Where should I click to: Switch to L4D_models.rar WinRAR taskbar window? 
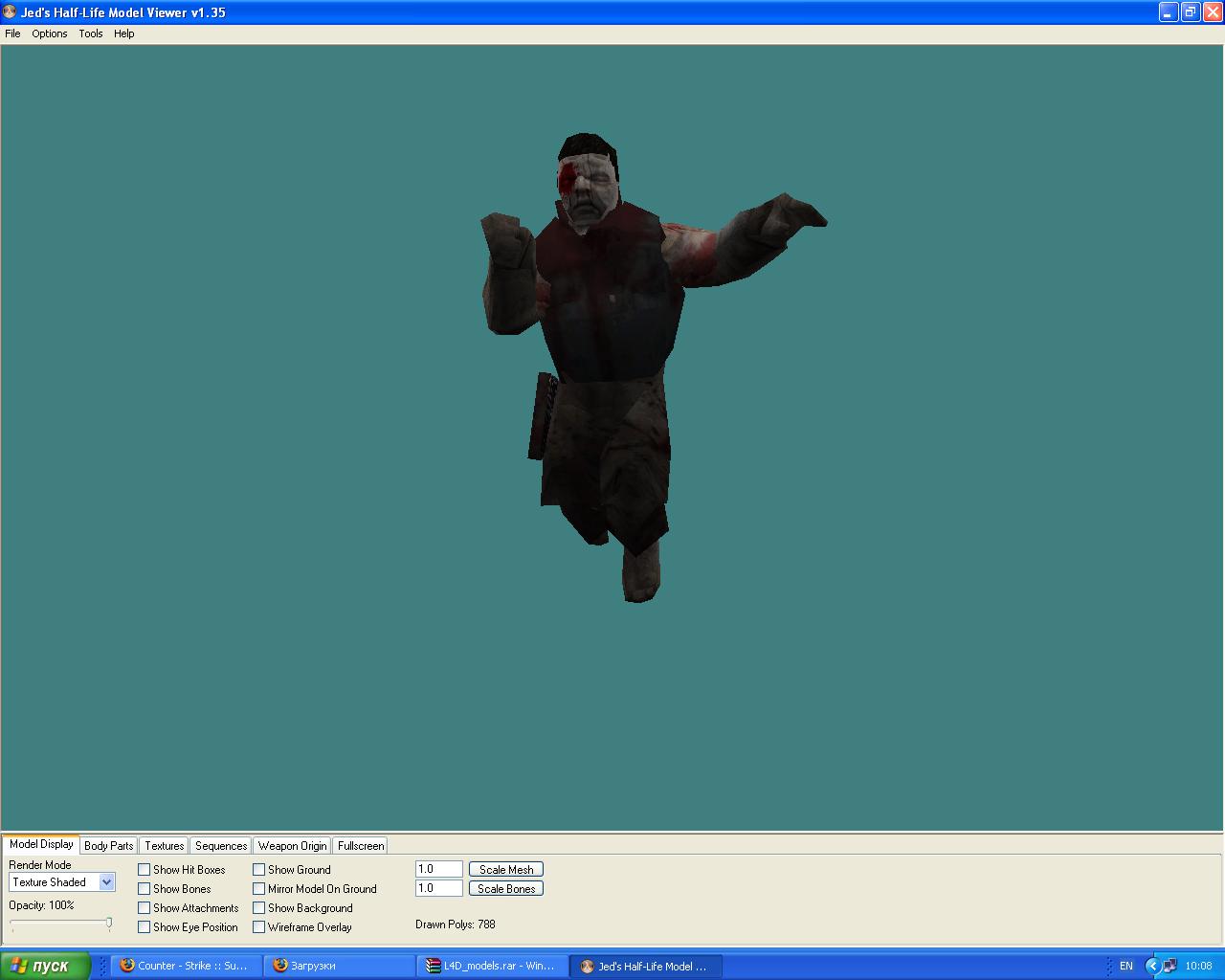click(x=493, y=966)
